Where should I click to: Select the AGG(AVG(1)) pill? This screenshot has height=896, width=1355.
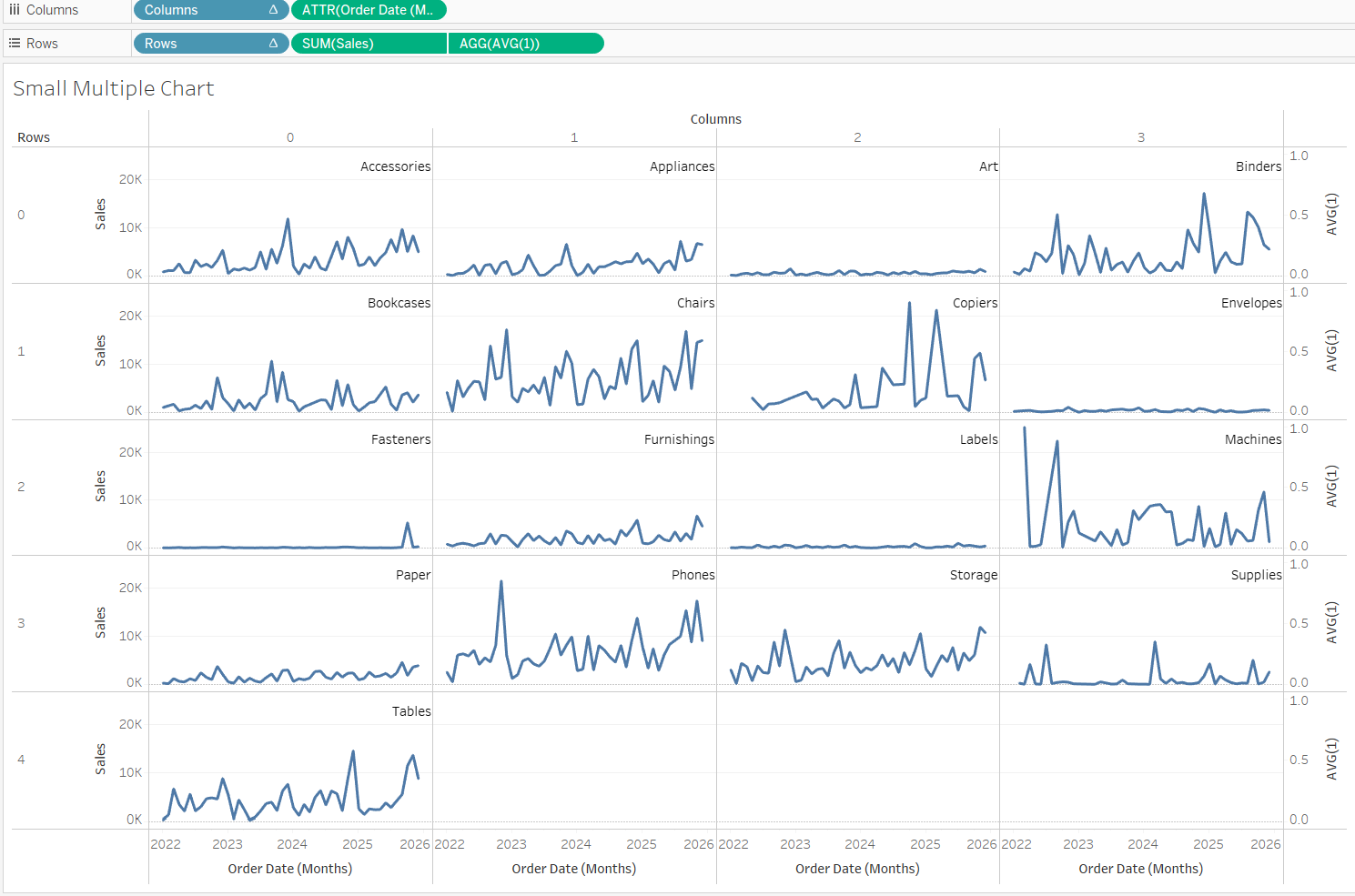point(526,44)
